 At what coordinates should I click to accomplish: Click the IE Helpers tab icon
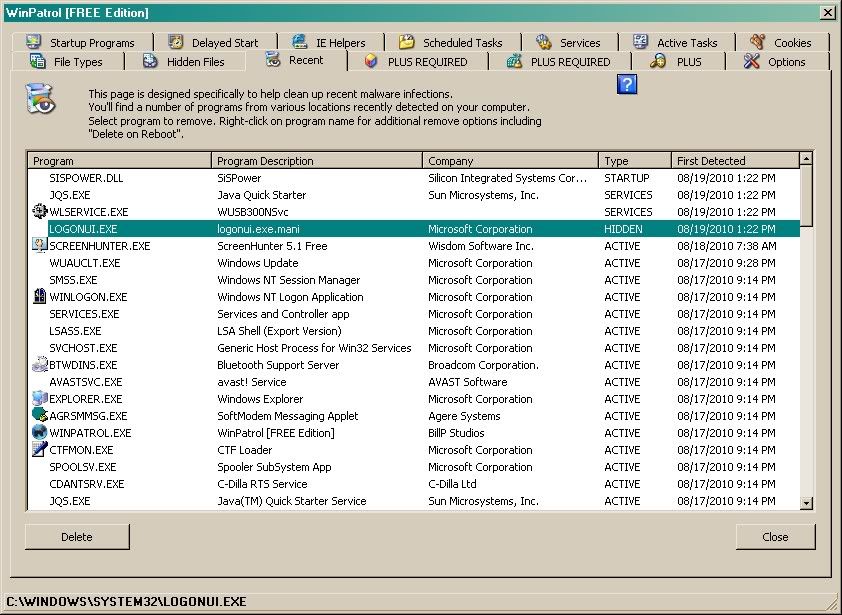pos(299,41)
